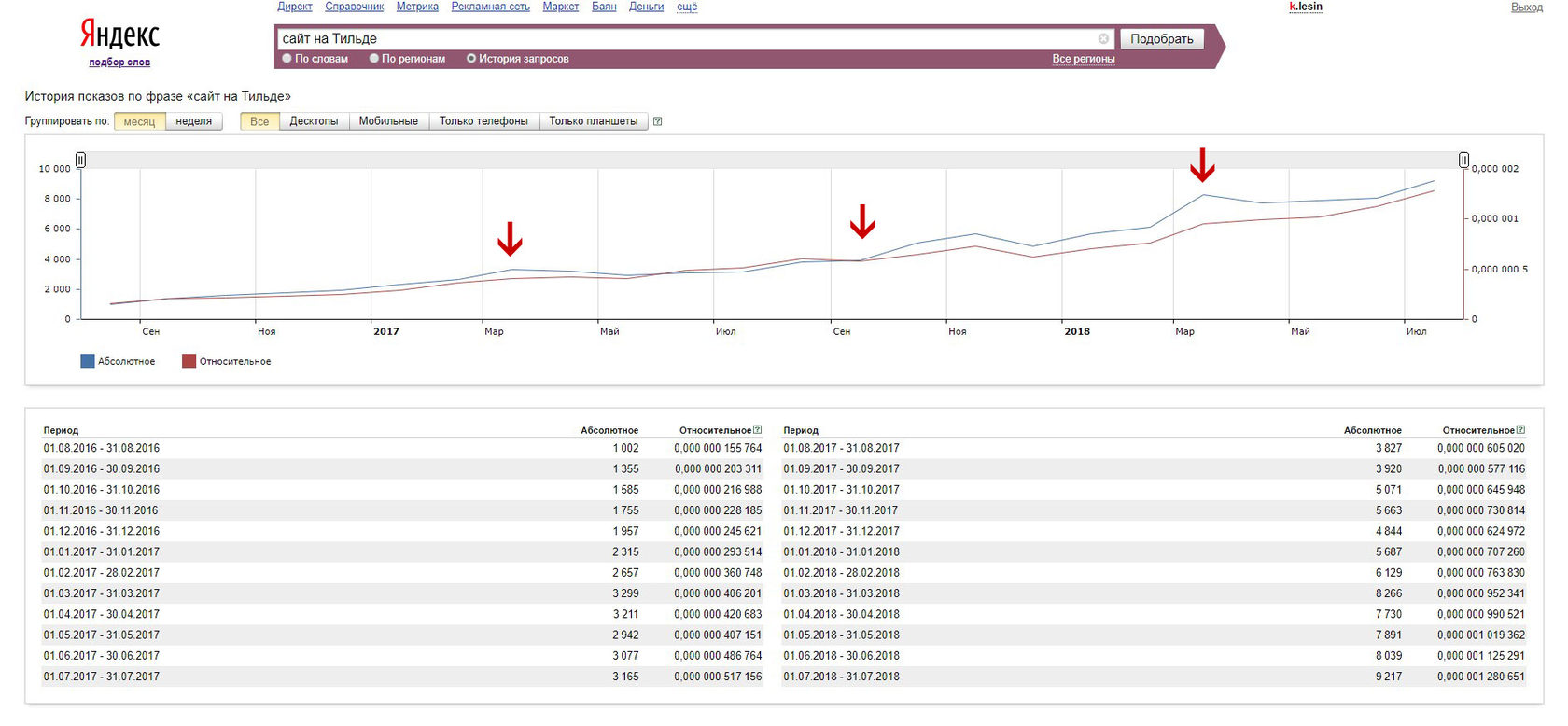
Task: Select the period 01.08.2016 - 31.08.2016
Action: [x=102, y=448]
